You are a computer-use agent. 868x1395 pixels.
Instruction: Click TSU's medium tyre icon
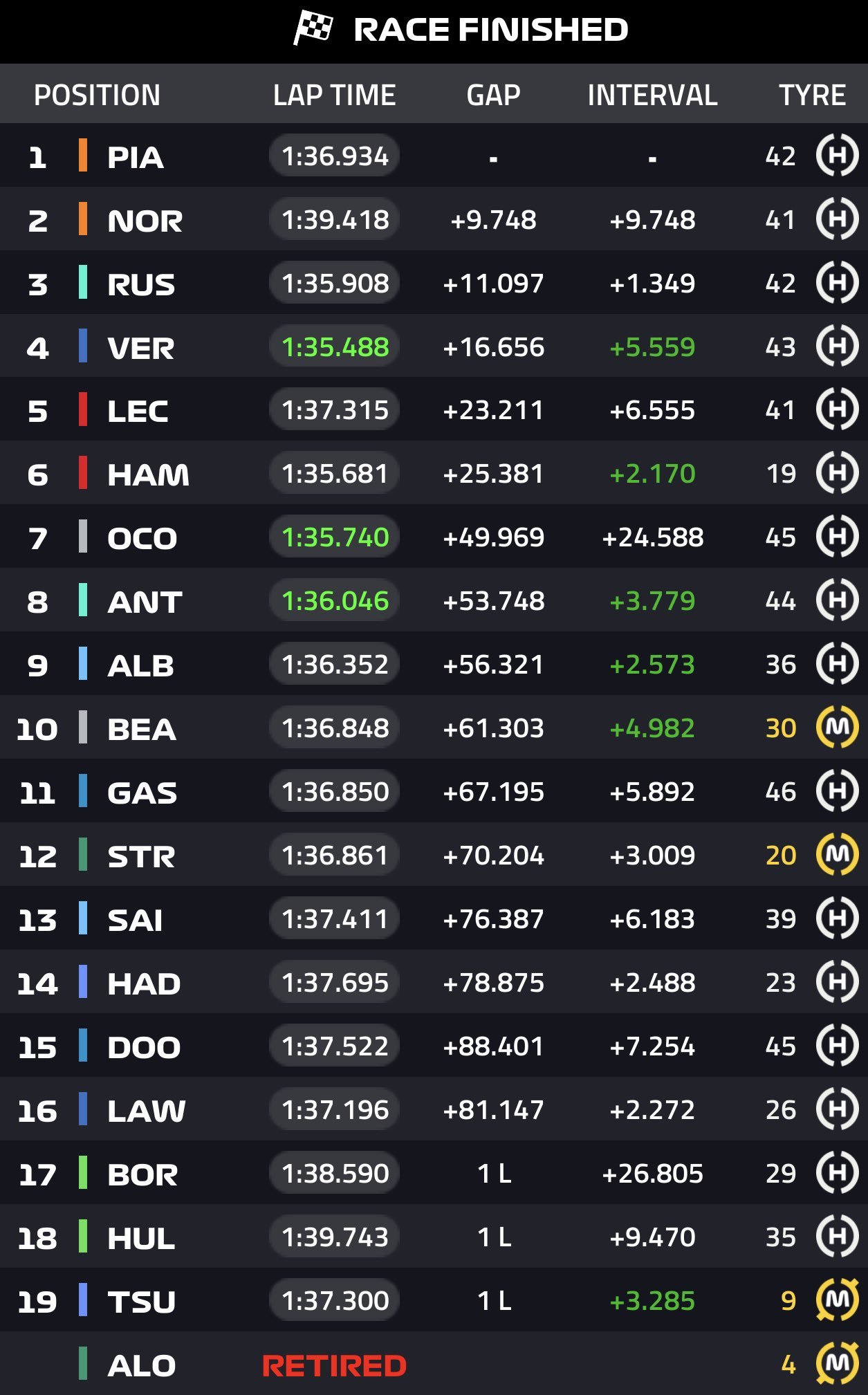click(x=837, y=1300)
